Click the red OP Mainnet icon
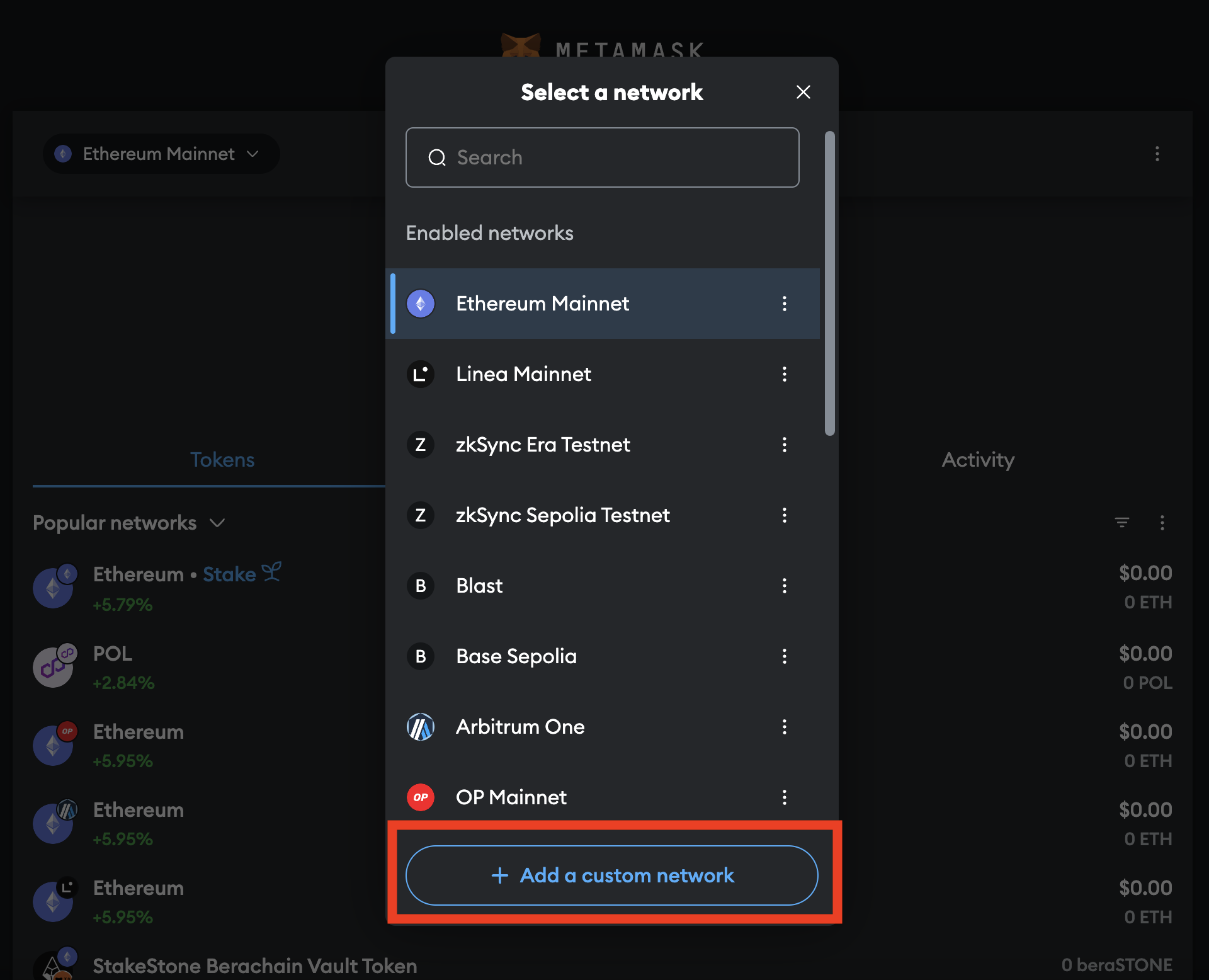Image resolution: width=1209 pixels, height=980 pixels. (x=421, y=797)
